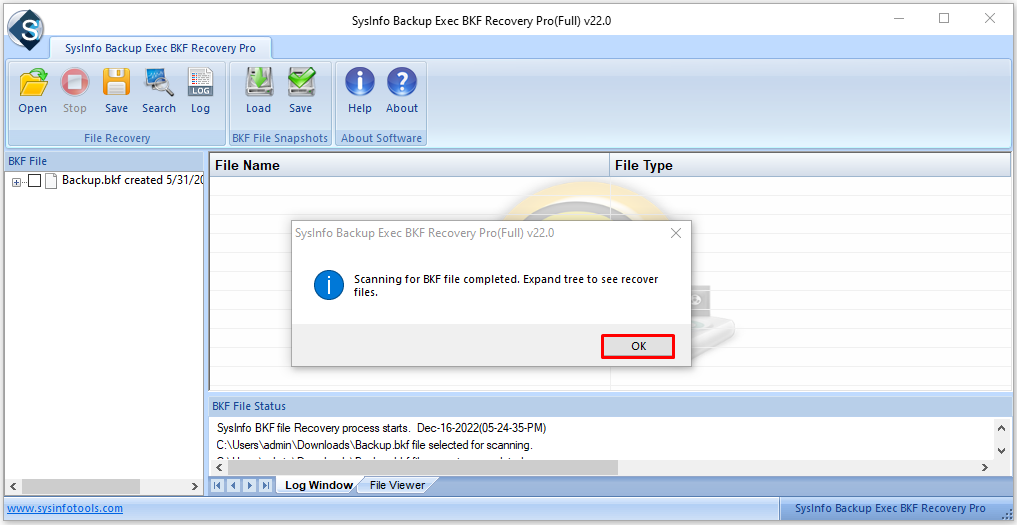Viewport: 1017px width, 525px height.
Task: Click the File Type column header
Action: click(x=809, y=165)
